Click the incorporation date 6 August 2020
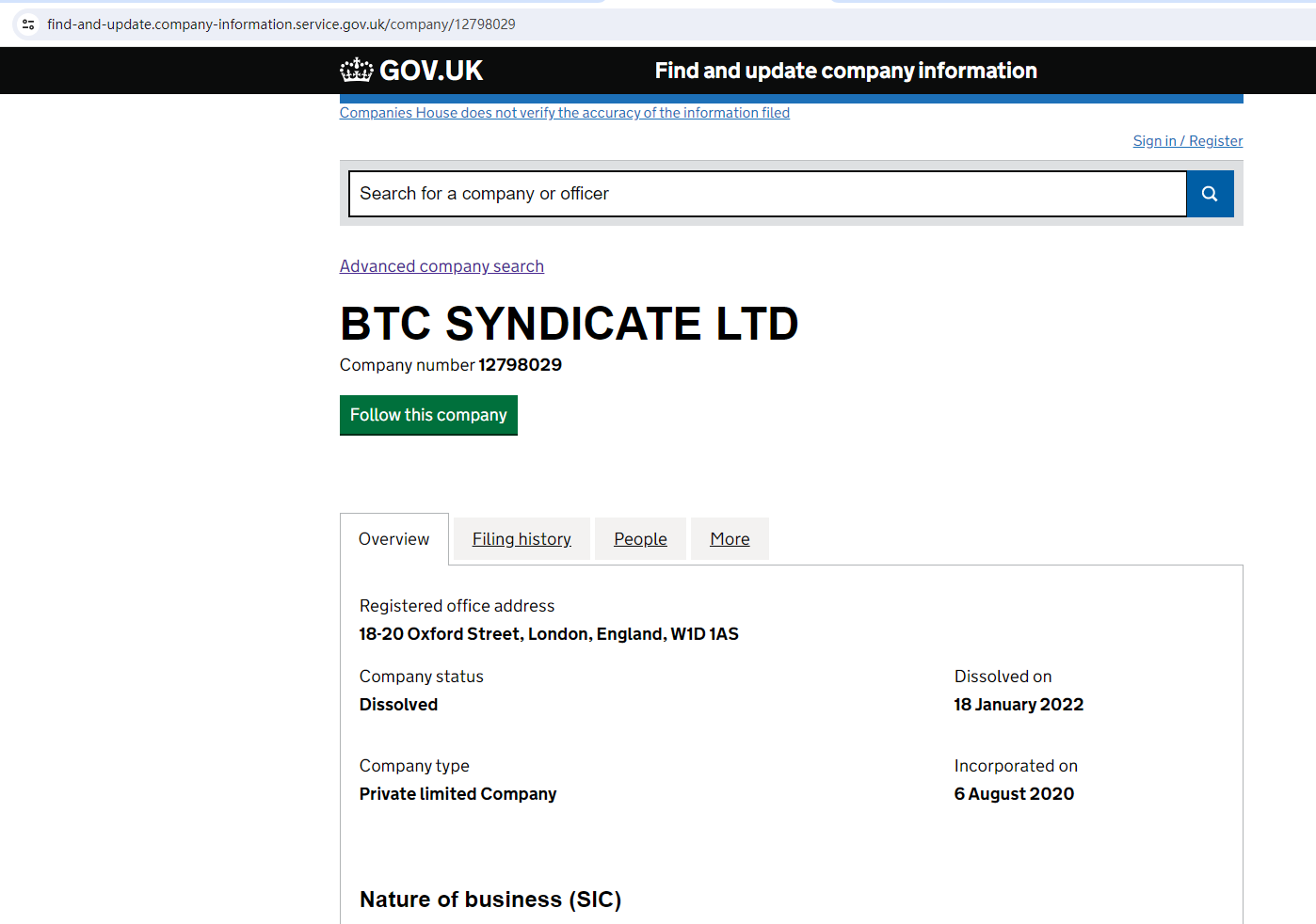The image size is (1316, 924). coord(1014,794)
